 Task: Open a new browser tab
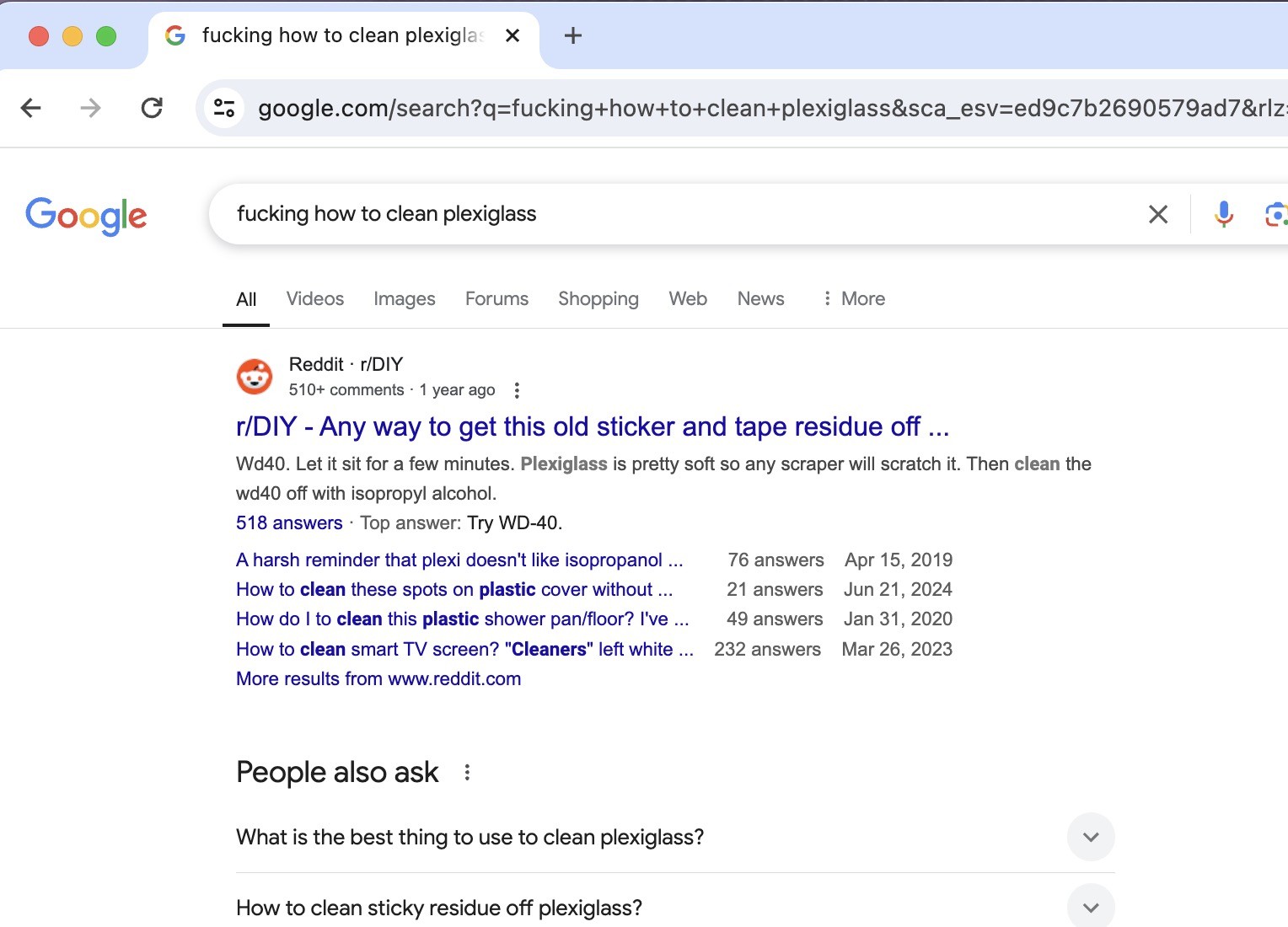(x=573, y=35)
